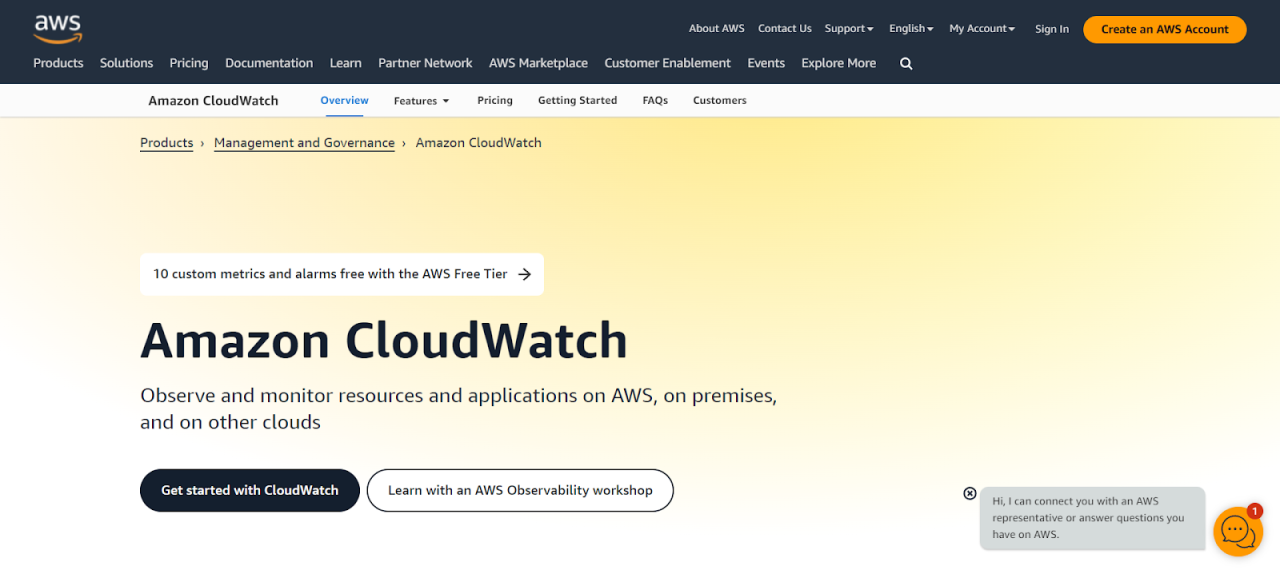
Task: Click the Sign In link
Action: click(1051, 29)
